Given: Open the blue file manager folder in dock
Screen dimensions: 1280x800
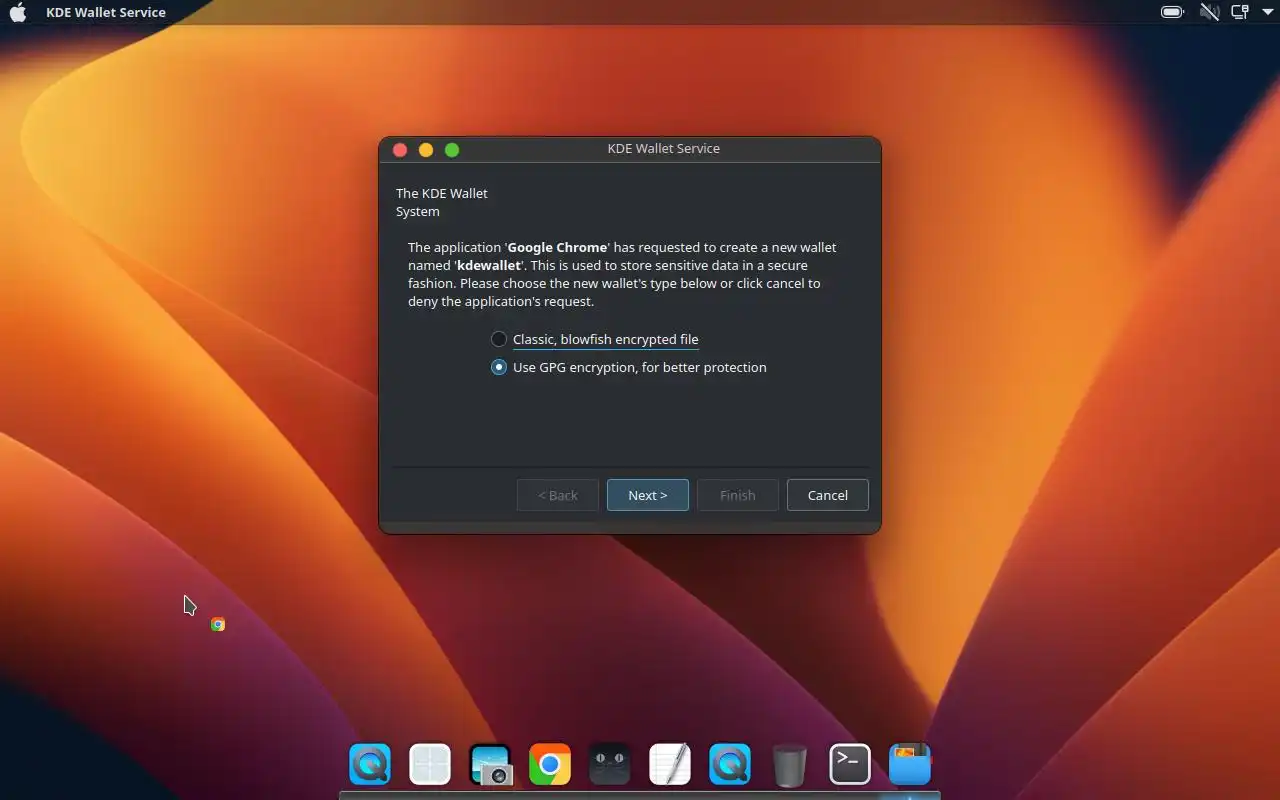Looking at the screenshot, I should (910, 765).
